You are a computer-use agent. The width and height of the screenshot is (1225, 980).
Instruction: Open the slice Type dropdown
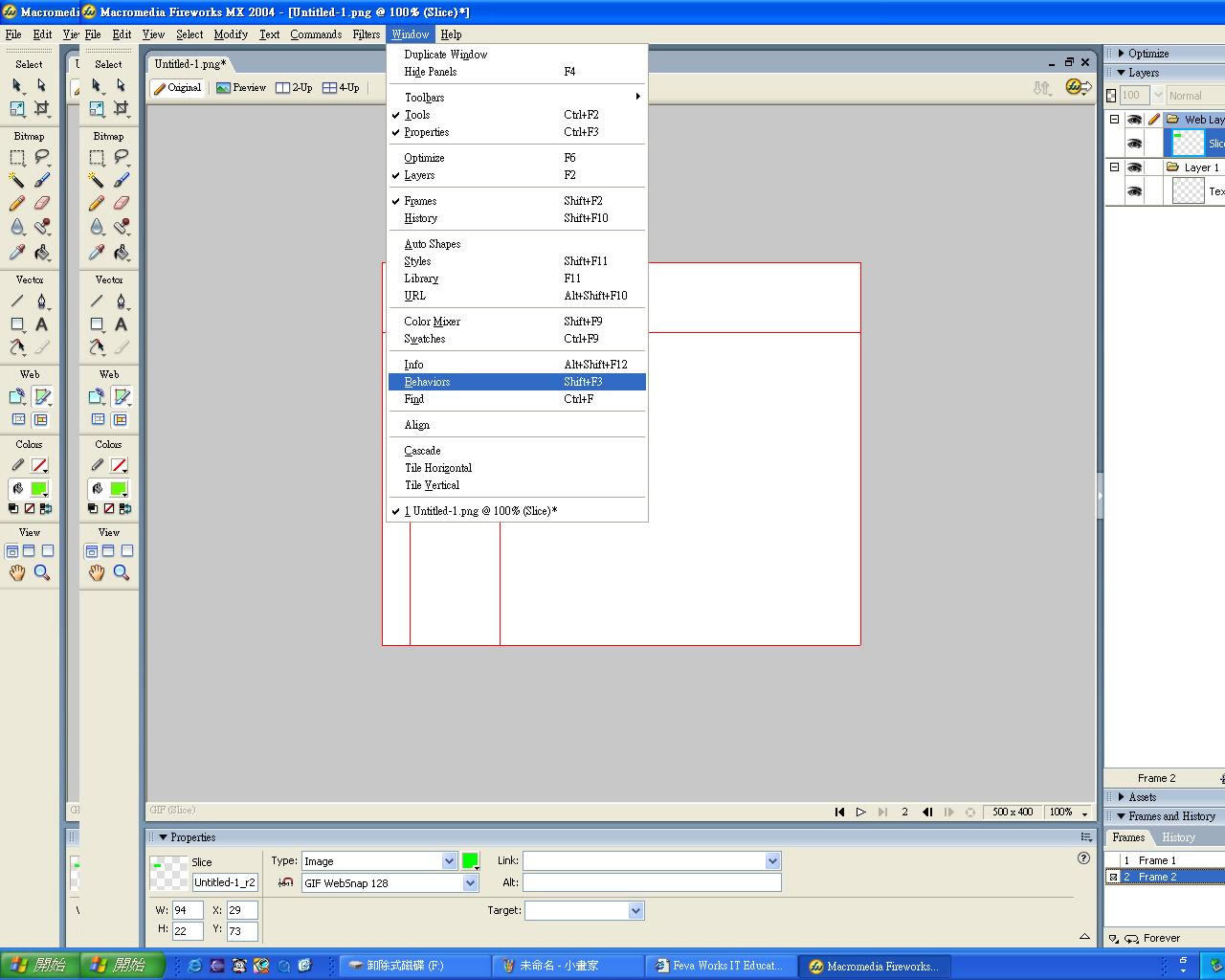(x=449, y=861)
